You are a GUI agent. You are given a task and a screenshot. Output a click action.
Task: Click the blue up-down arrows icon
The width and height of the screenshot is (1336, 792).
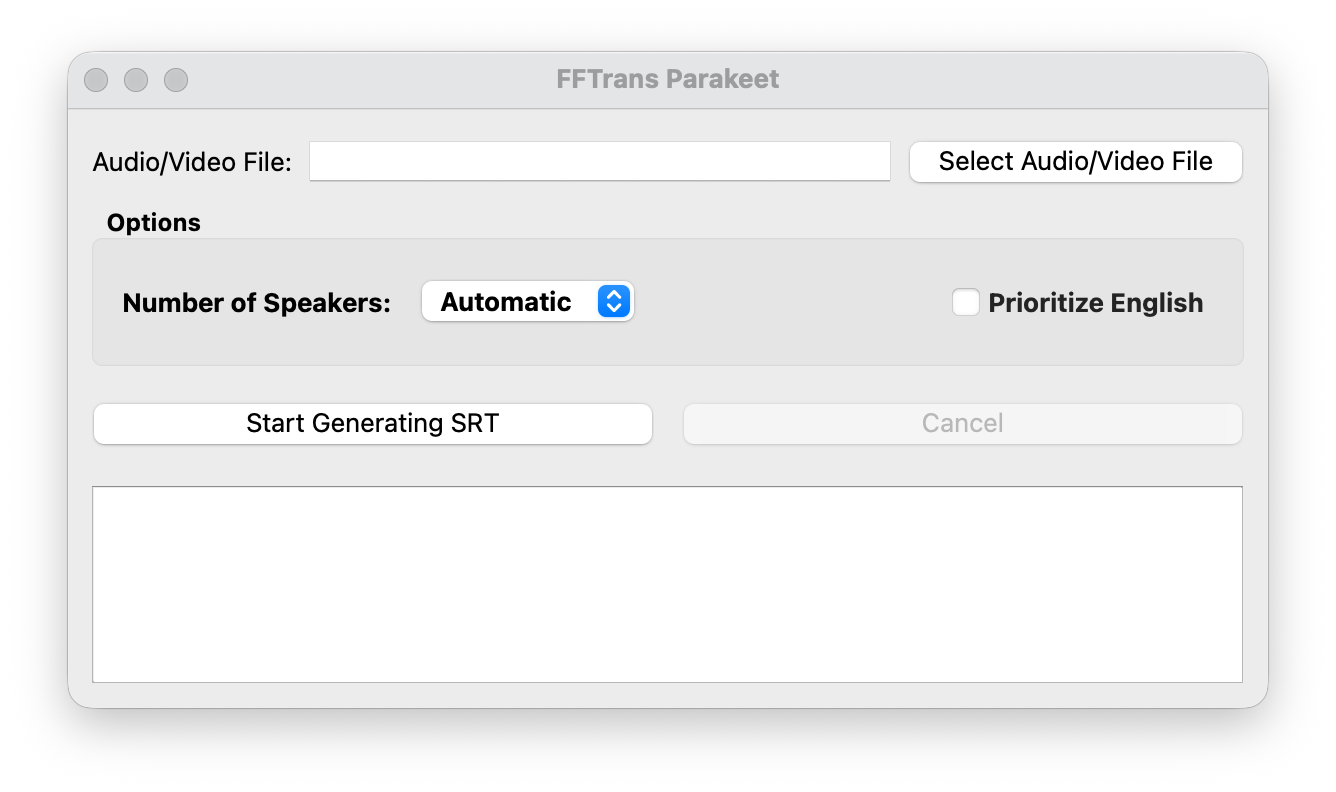(614, 301)
